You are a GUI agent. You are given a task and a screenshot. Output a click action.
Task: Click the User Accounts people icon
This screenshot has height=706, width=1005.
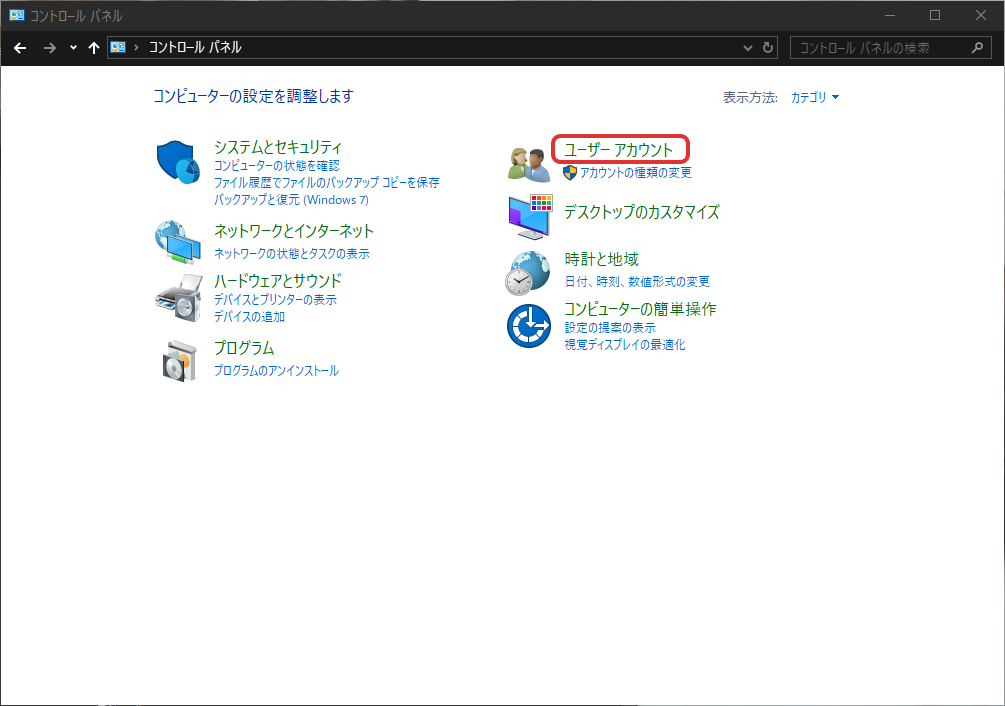529,163
